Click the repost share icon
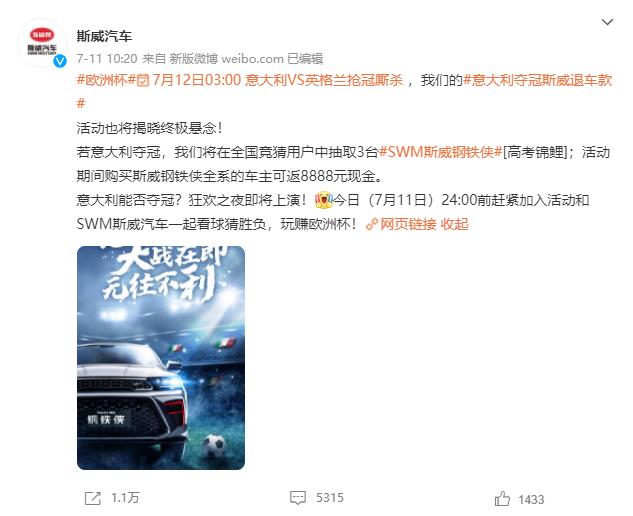Screen dimensions: 633x516 tap(93, 498)
